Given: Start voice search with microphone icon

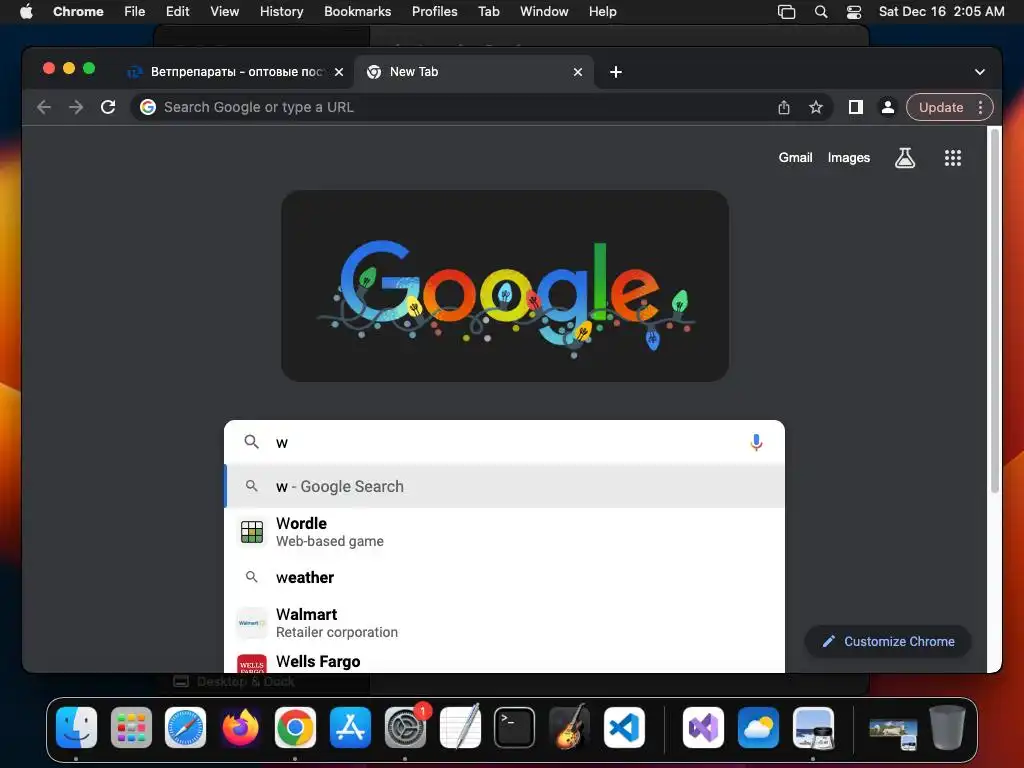Looking at the screenshot, I should 756,443.
